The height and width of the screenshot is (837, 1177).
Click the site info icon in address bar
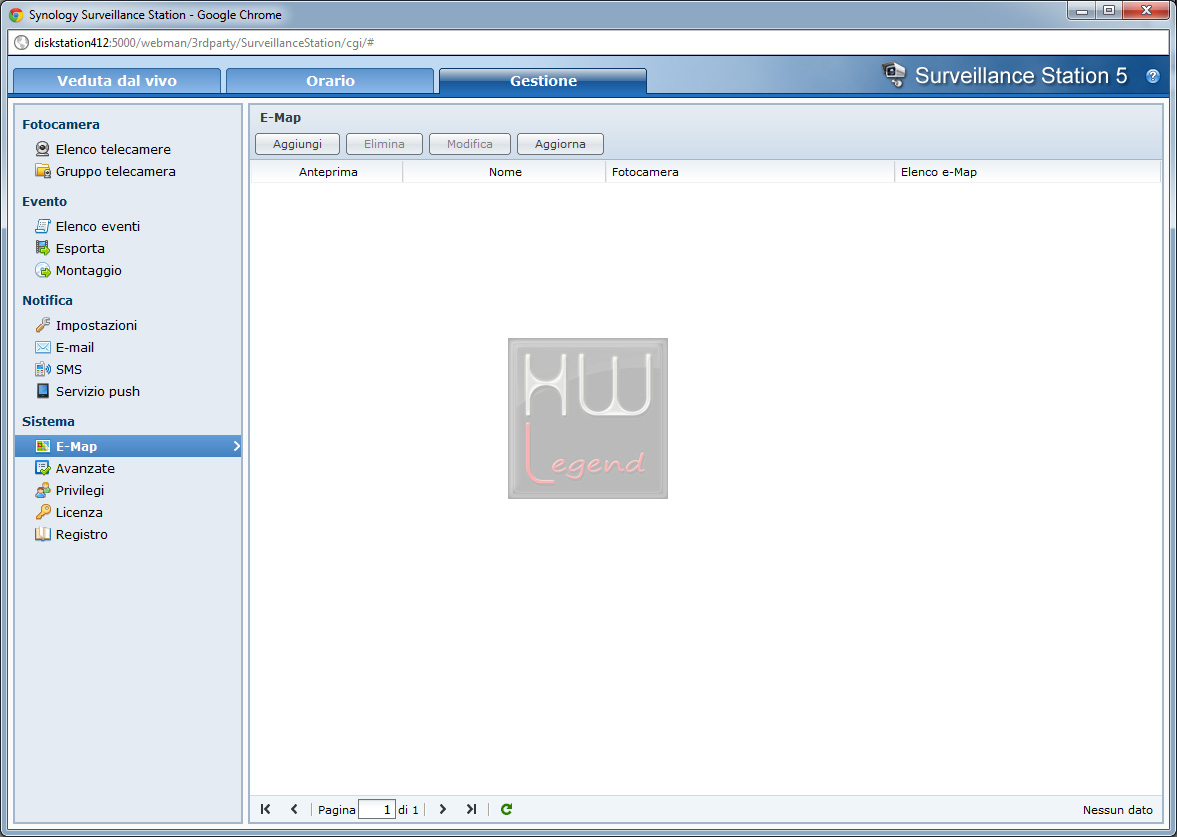(22, 43)
